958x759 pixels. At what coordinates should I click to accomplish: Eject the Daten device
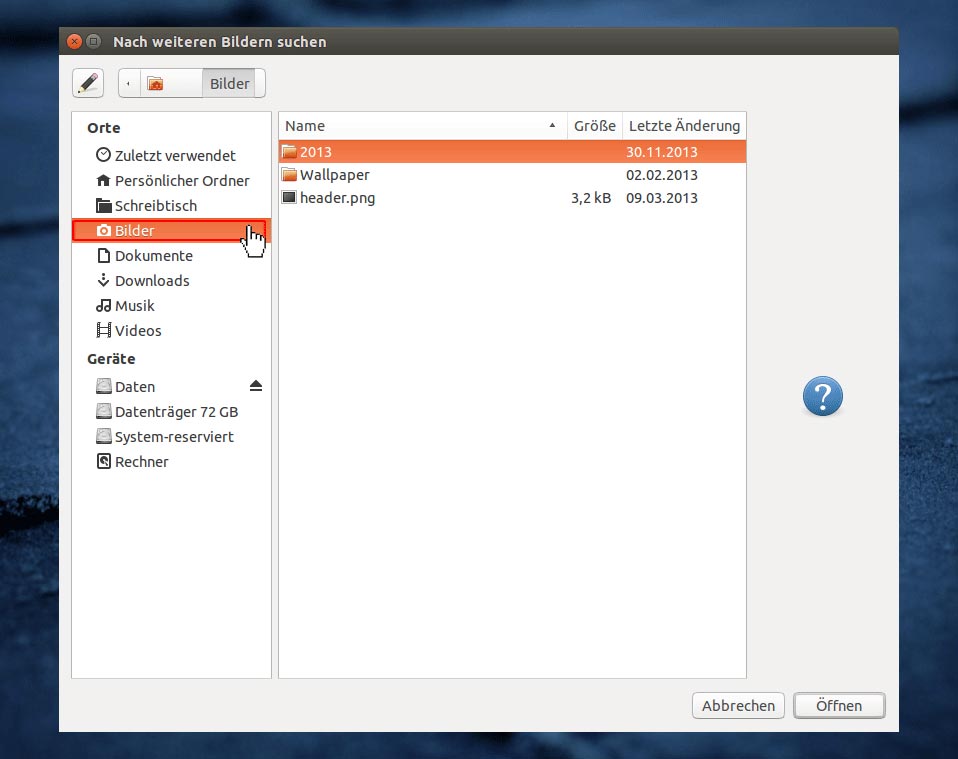pos(256,386)
